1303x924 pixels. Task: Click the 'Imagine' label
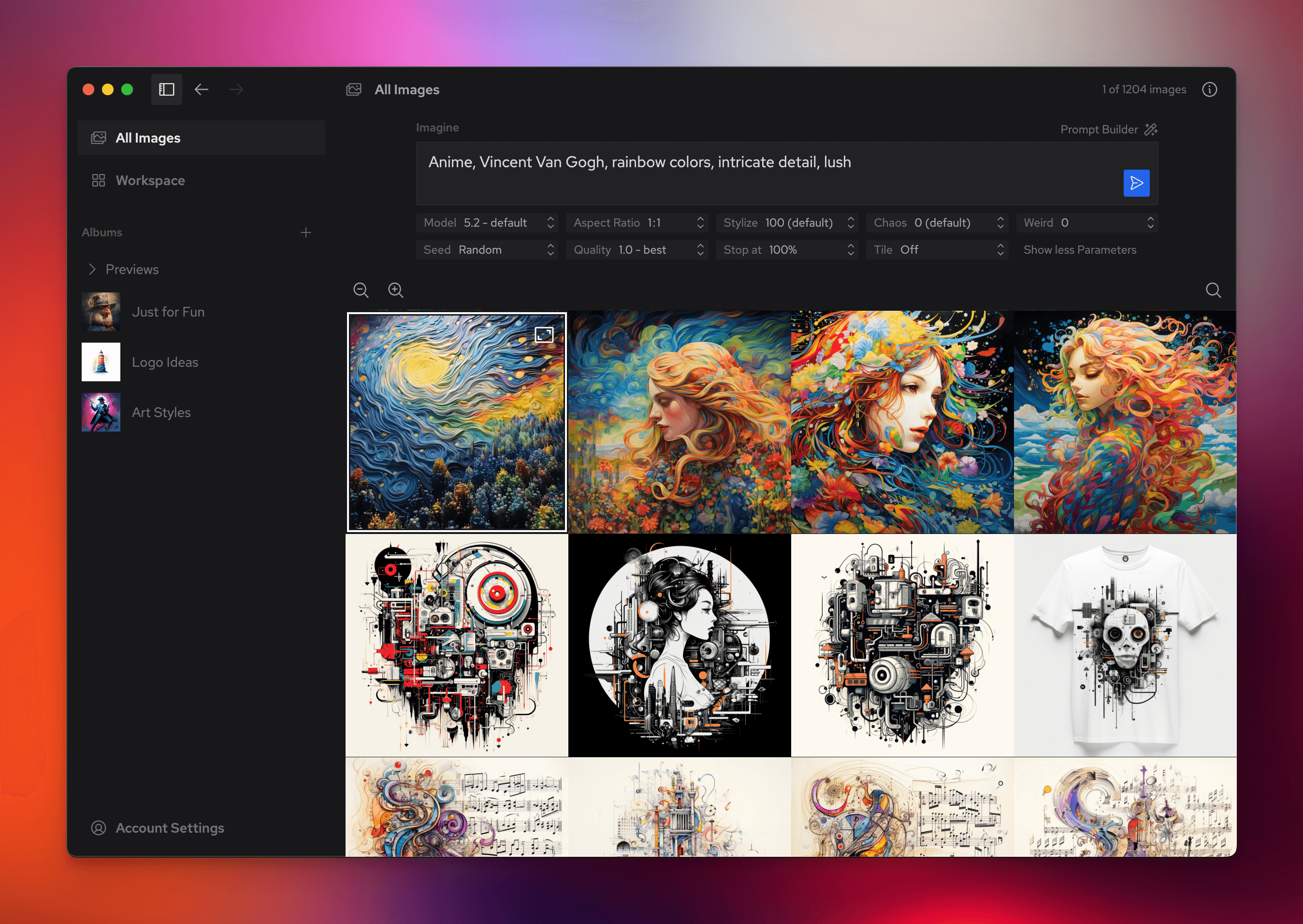[437, 128]
